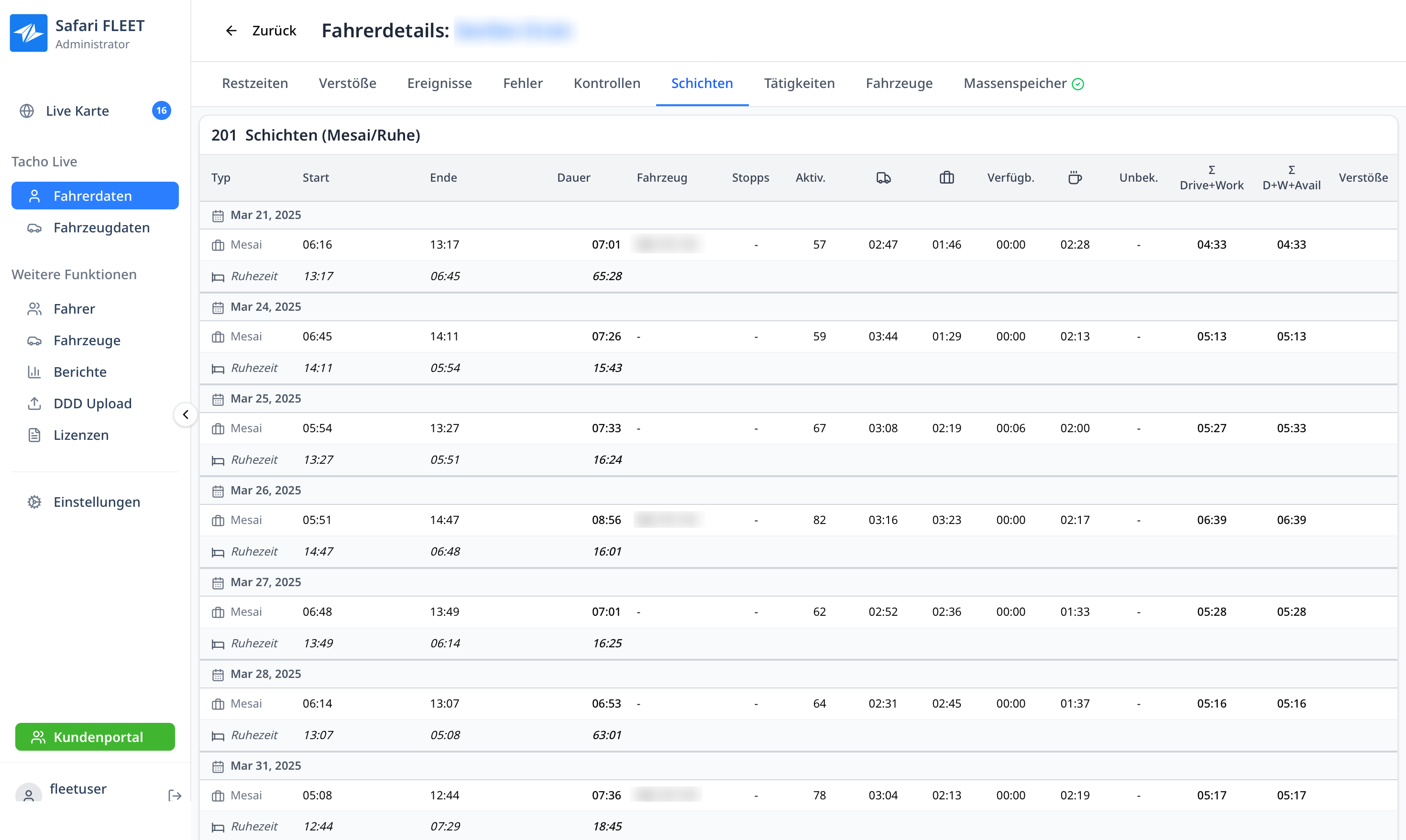Collapse the sidebar with the chevron button

pos(186,415)
